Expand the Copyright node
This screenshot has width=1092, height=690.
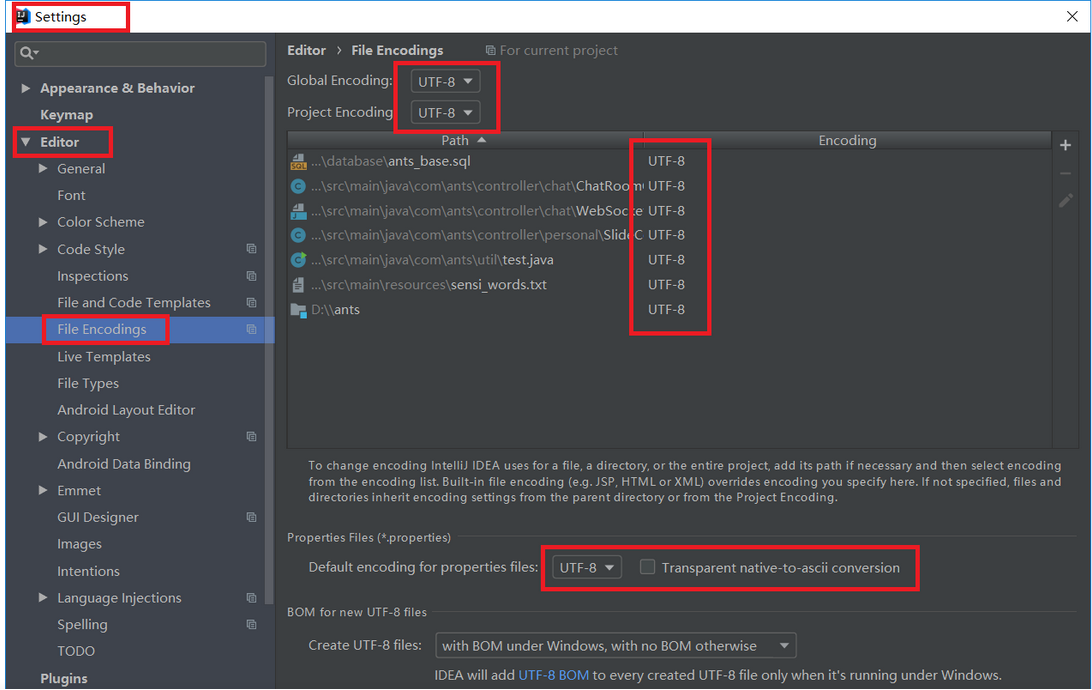coord(42,437)
